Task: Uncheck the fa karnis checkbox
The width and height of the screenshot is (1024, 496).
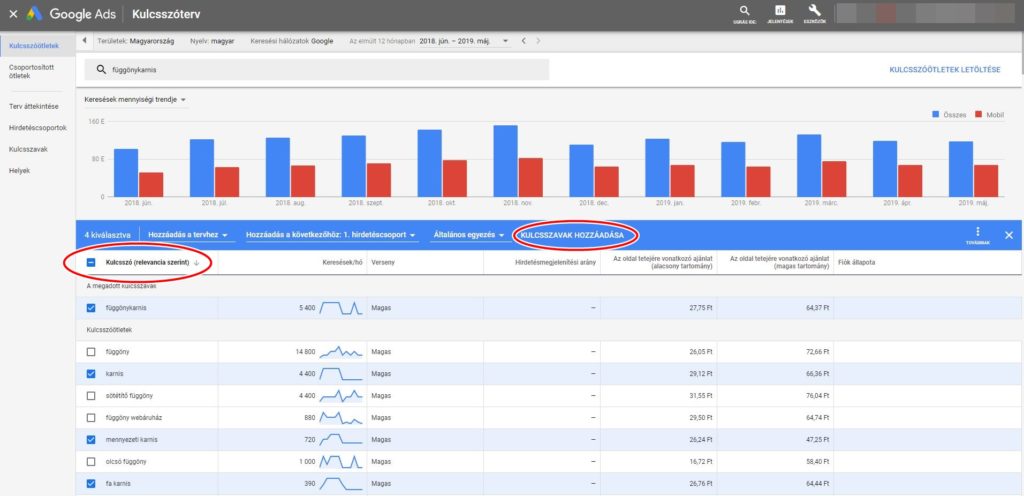Action: (91, 484)
